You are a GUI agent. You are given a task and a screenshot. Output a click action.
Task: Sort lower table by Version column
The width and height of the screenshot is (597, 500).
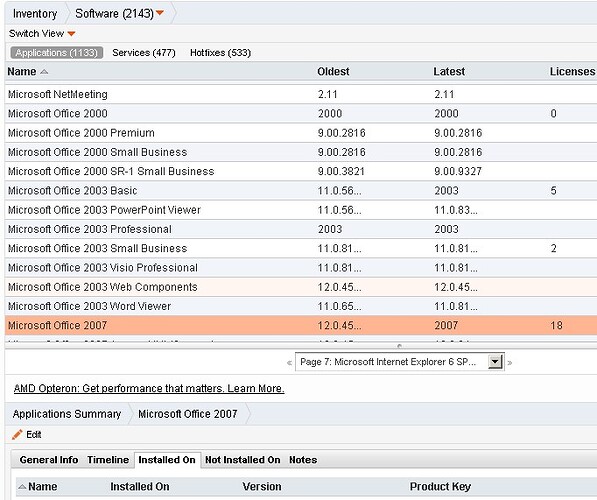[262, 487]
